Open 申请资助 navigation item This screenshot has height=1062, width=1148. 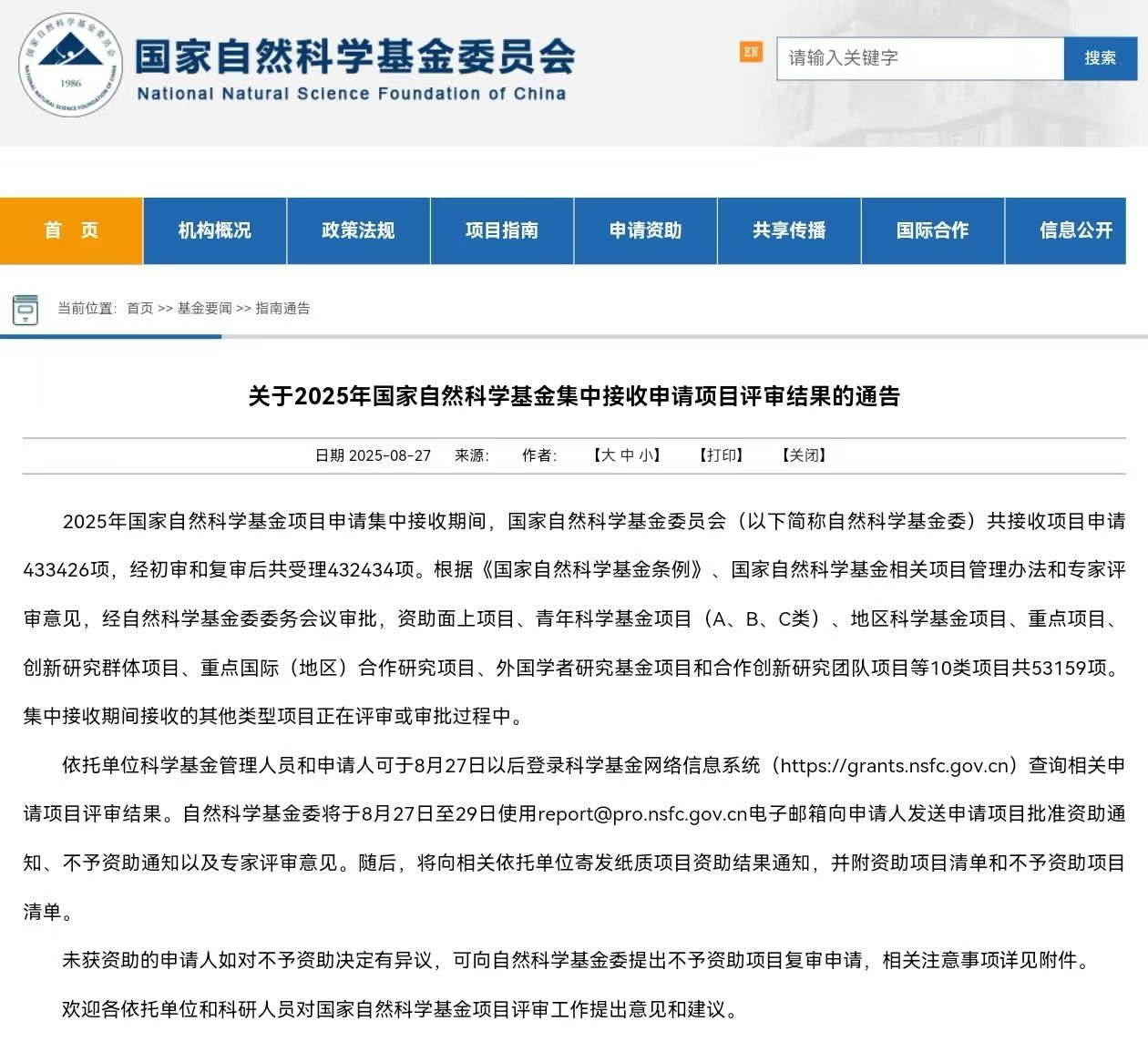[645, 230]
